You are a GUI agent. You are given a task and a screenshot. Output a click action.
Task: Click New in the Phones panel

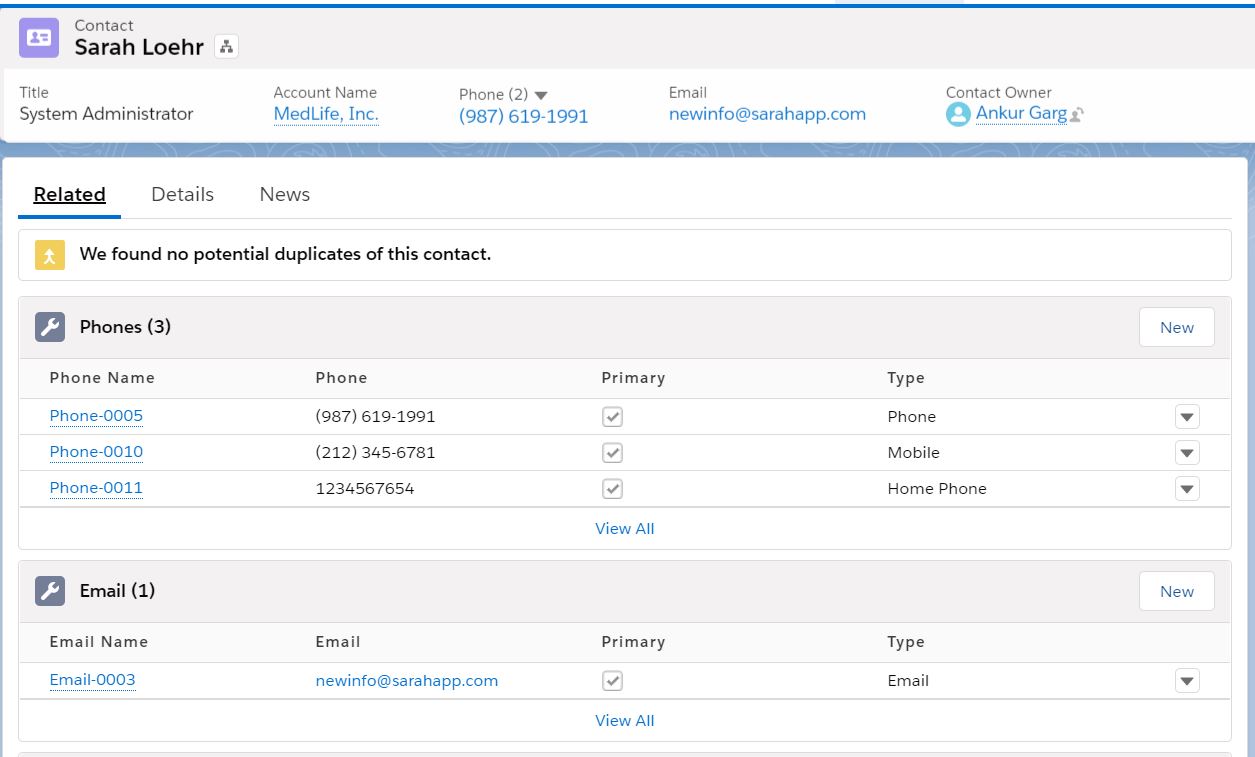[1176, 327]
